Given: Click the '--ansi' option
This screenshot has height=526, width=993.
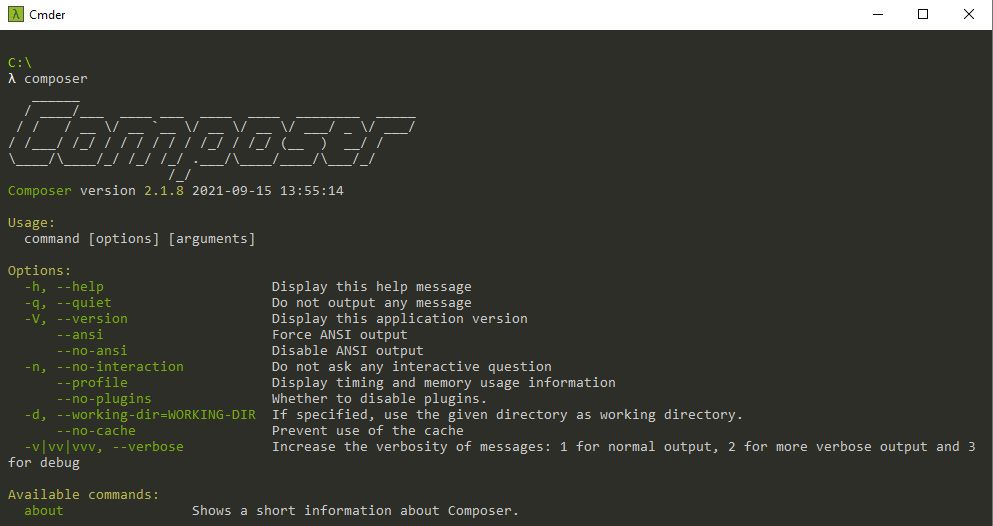Looking at the screenshot, I should [80, 334].
